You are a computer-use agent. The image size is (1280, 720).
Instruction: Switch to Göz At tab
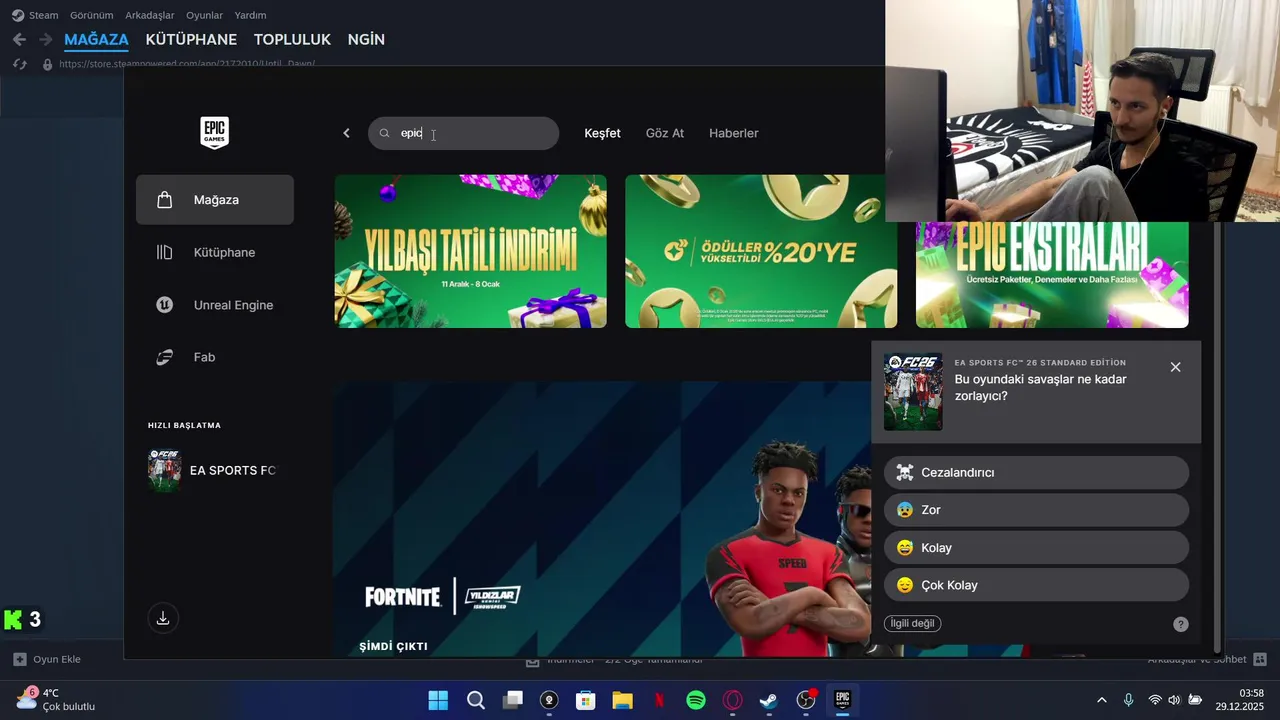665,133
